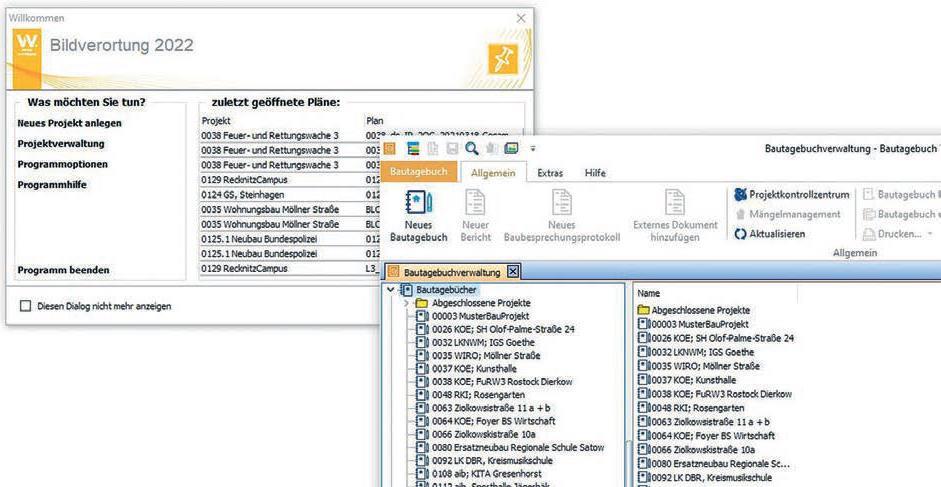Viewport: 941px width, 487px height.
Task: Click the first greyed Bautagebuch command above Drucken
Action: coord(901,195)
